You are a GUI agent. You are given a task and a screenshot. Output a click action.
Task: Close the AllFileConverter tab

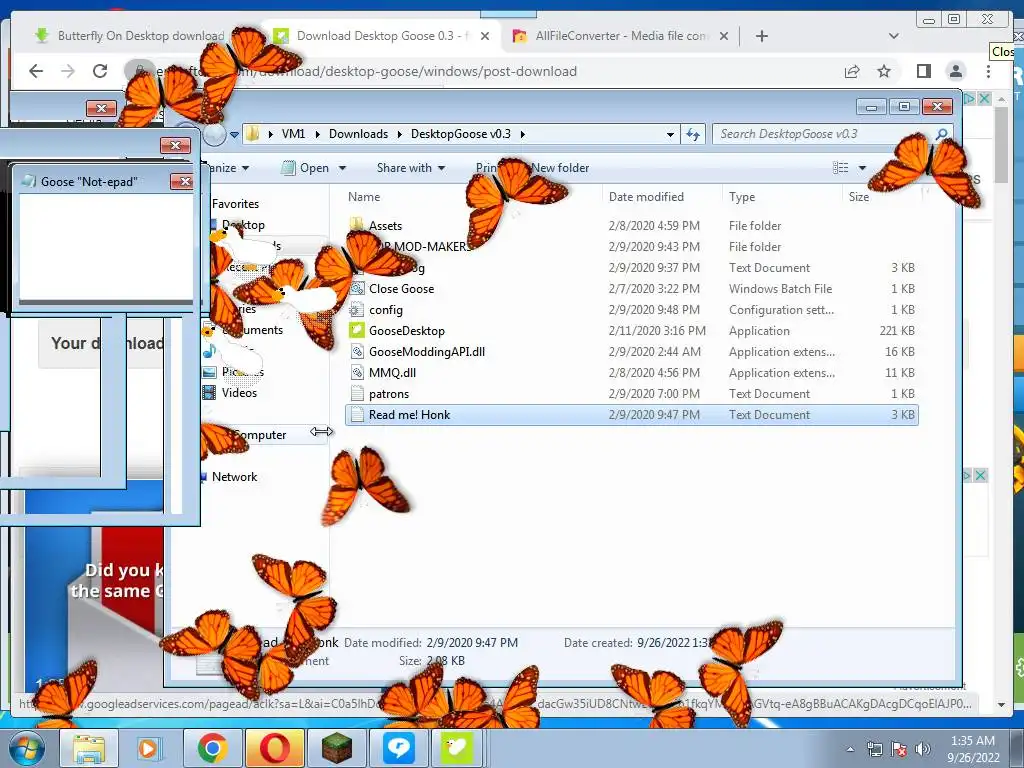pyautogui.click(x=724, y=36)
